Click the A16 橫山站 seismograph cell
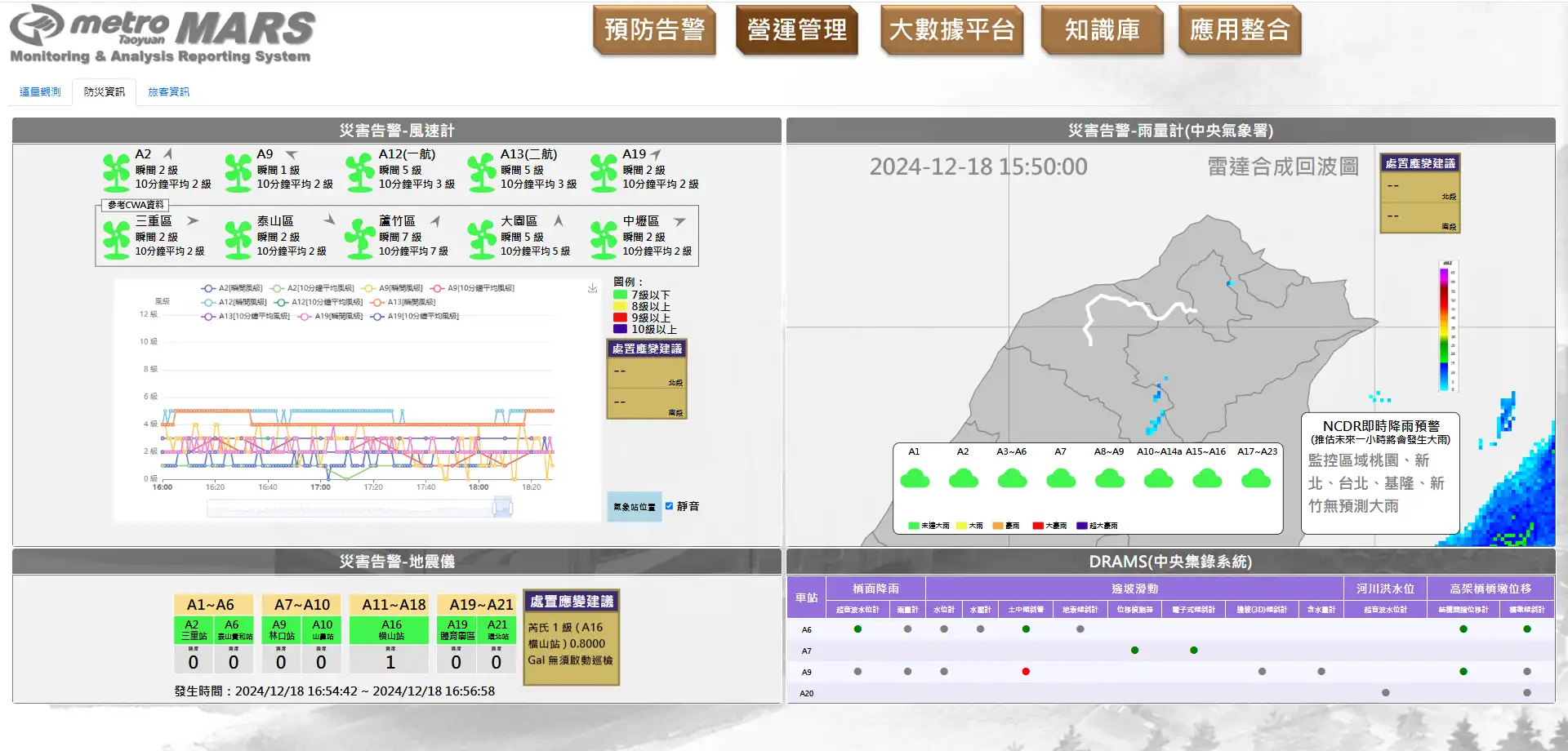 pos(391,629)
